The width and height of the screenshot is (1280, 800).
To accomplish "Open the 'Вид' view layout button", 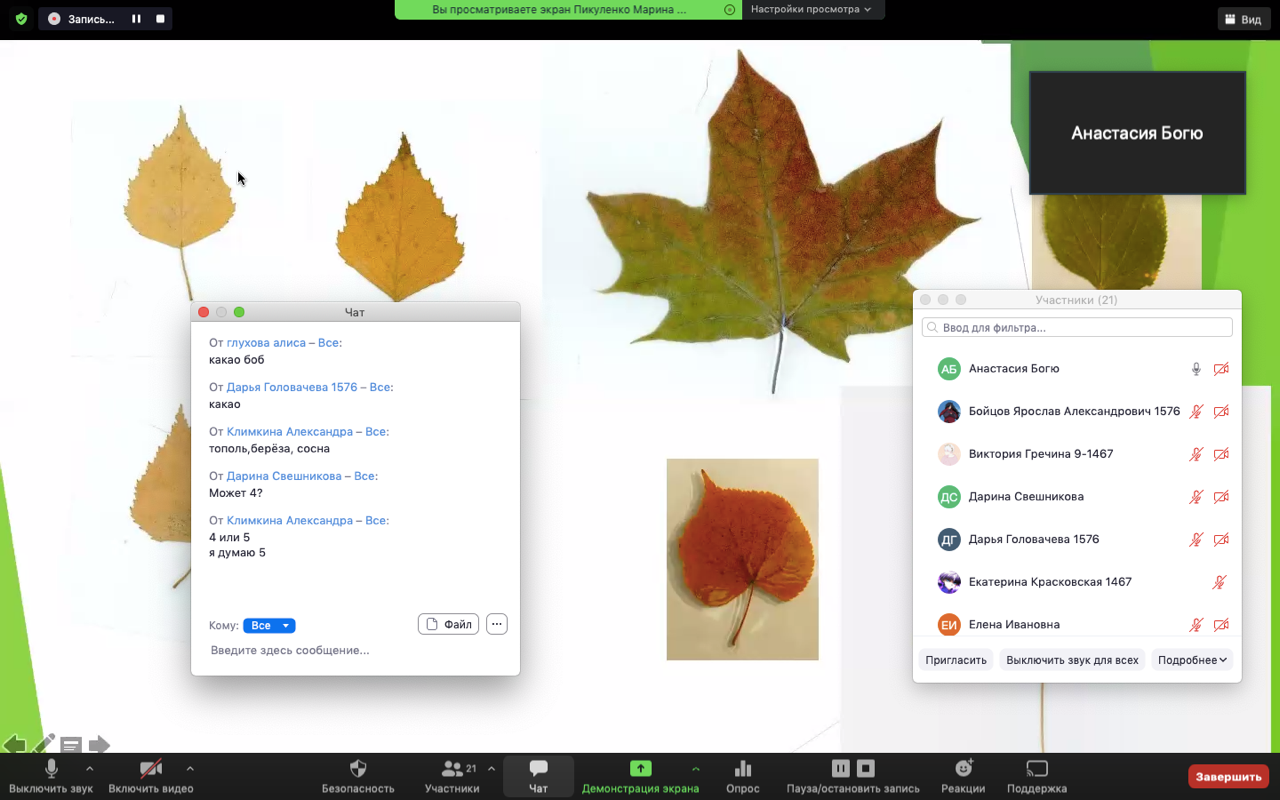I will [x=1242, y=19].
